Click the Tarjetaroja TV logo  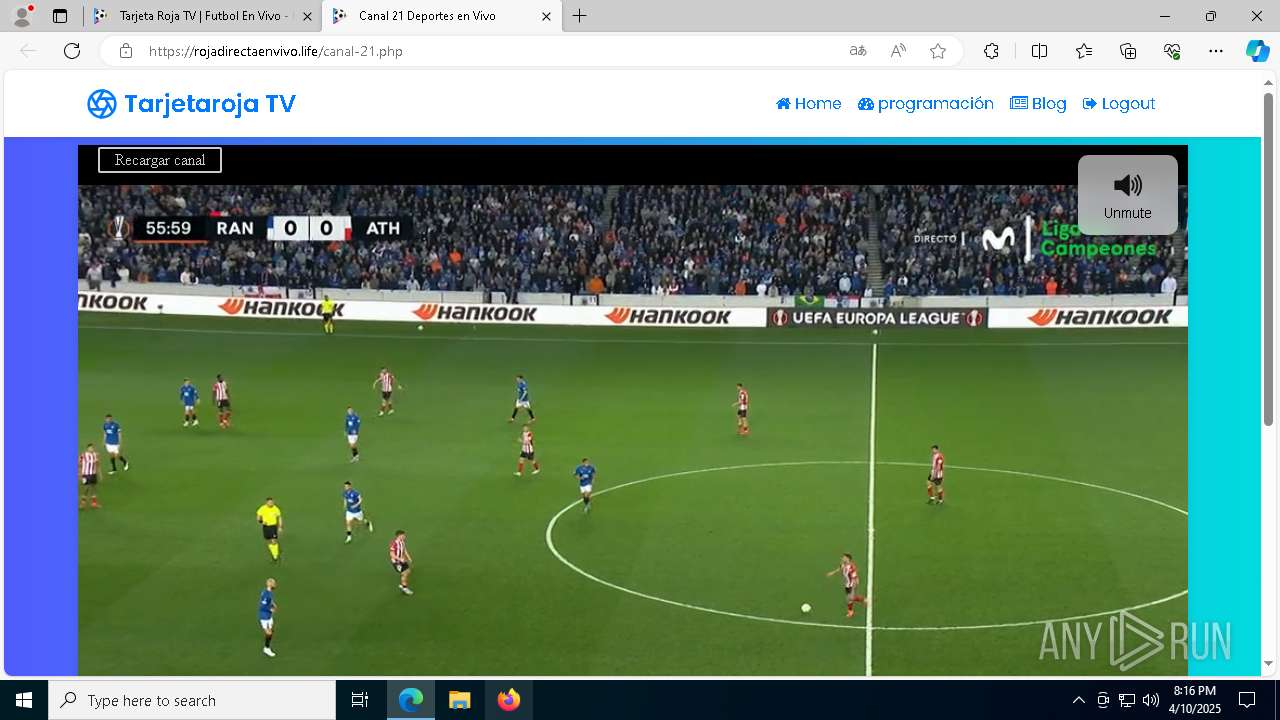(191, 104)
